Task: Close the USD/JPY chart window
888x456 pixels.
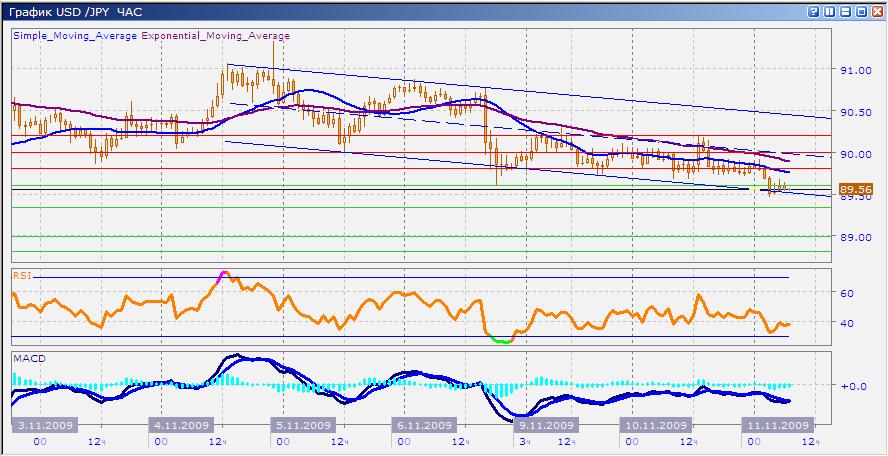Action: pos(877,10)
